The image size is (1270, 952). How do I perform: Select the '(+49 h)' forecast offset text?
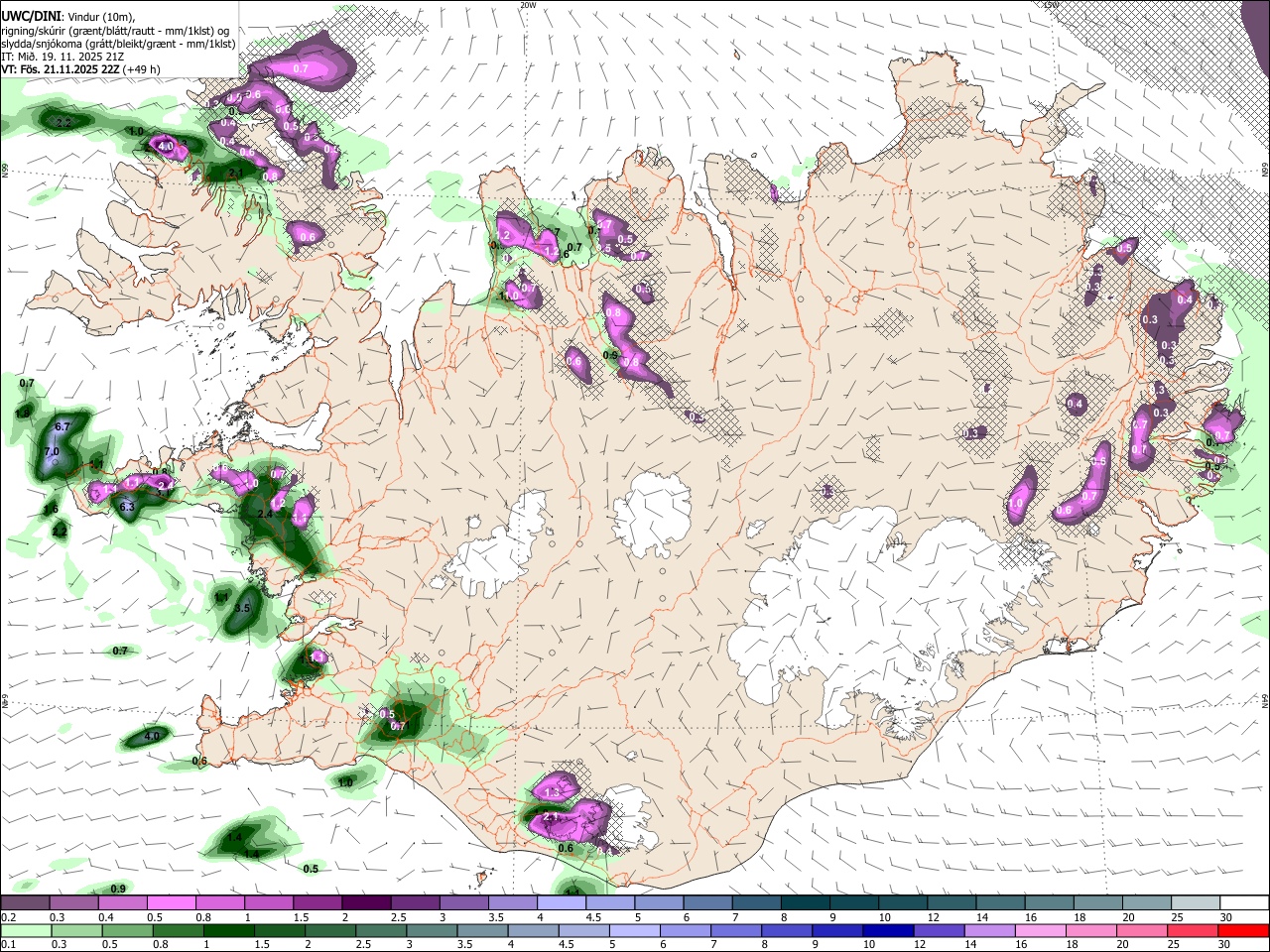[x=142, y=69]
